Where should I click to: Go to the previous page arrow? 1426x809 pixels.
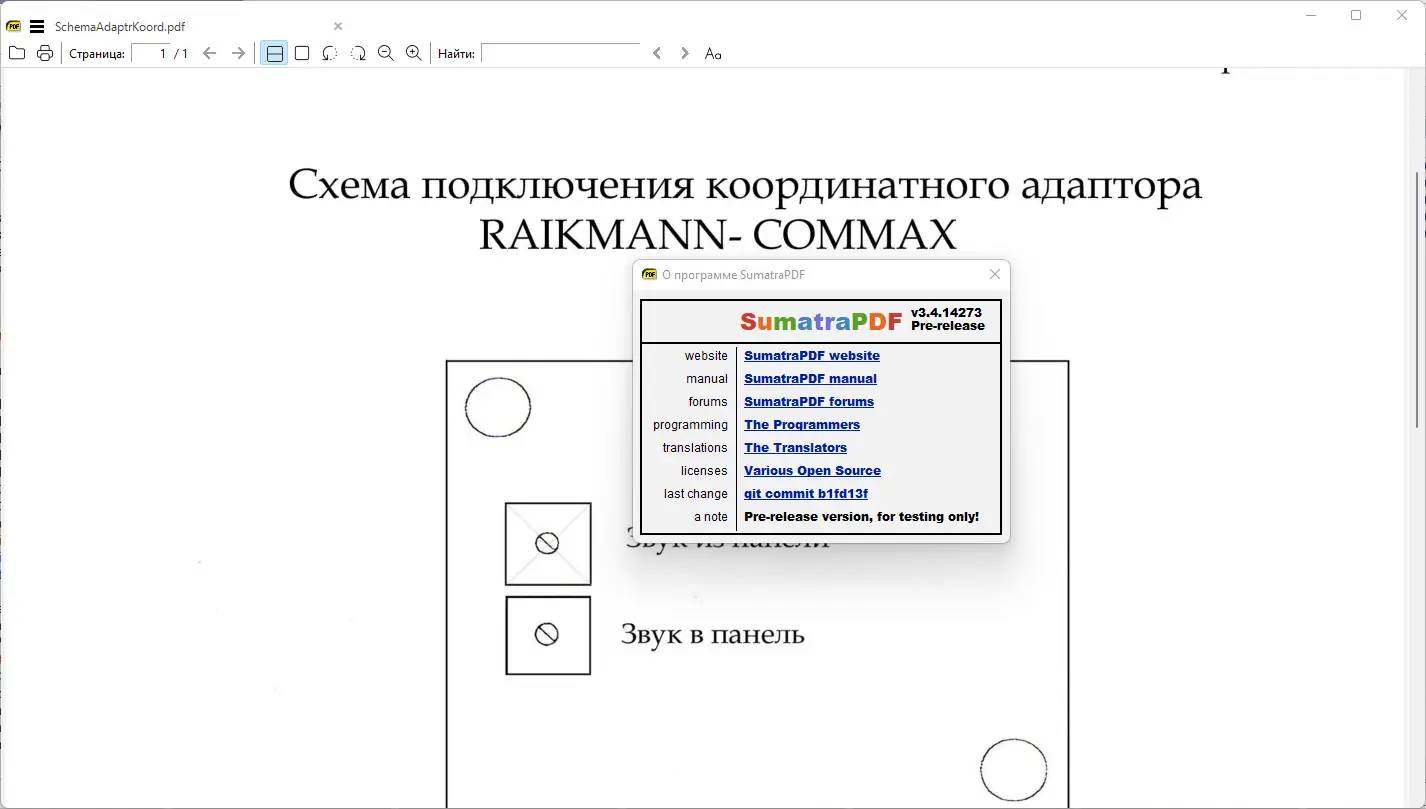tap(209, 53)
